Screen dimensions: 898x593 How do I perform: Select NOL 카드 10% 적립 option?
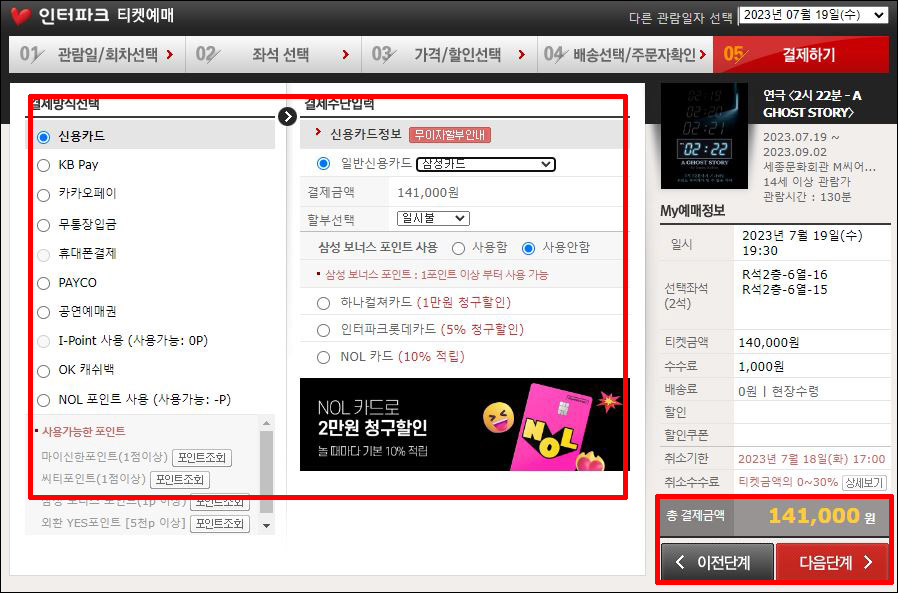(x=324, y=358)
